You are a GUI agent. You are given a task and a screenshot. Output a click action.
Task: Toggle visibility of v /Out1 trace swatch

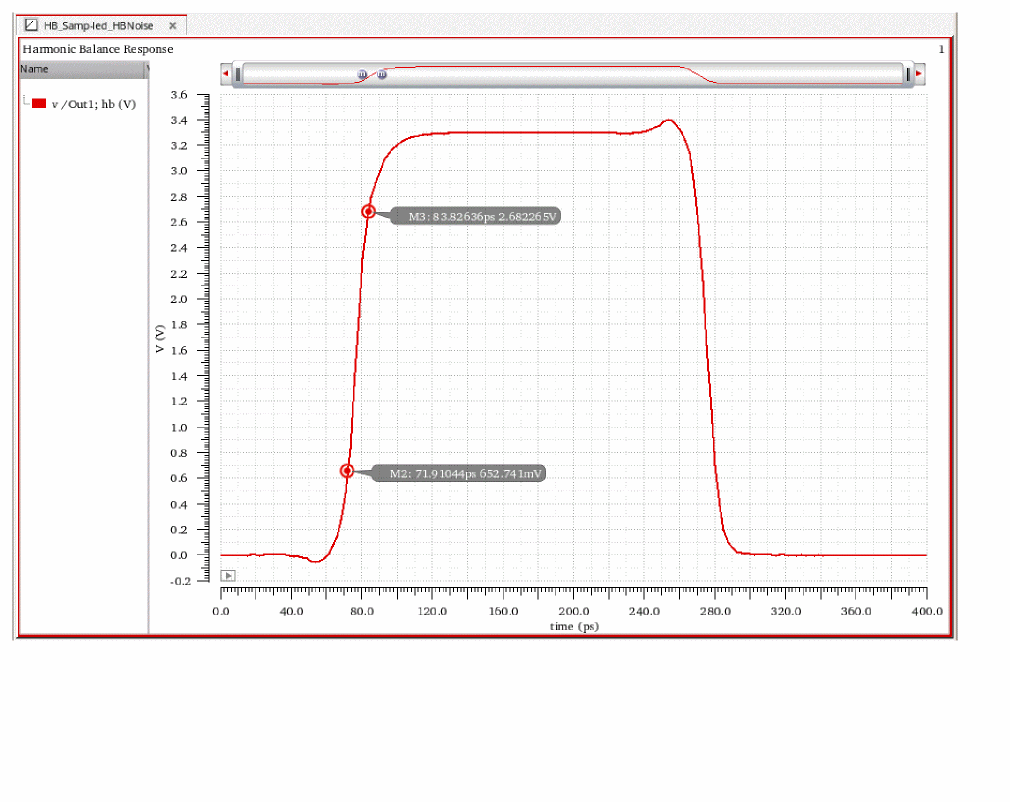39,104
